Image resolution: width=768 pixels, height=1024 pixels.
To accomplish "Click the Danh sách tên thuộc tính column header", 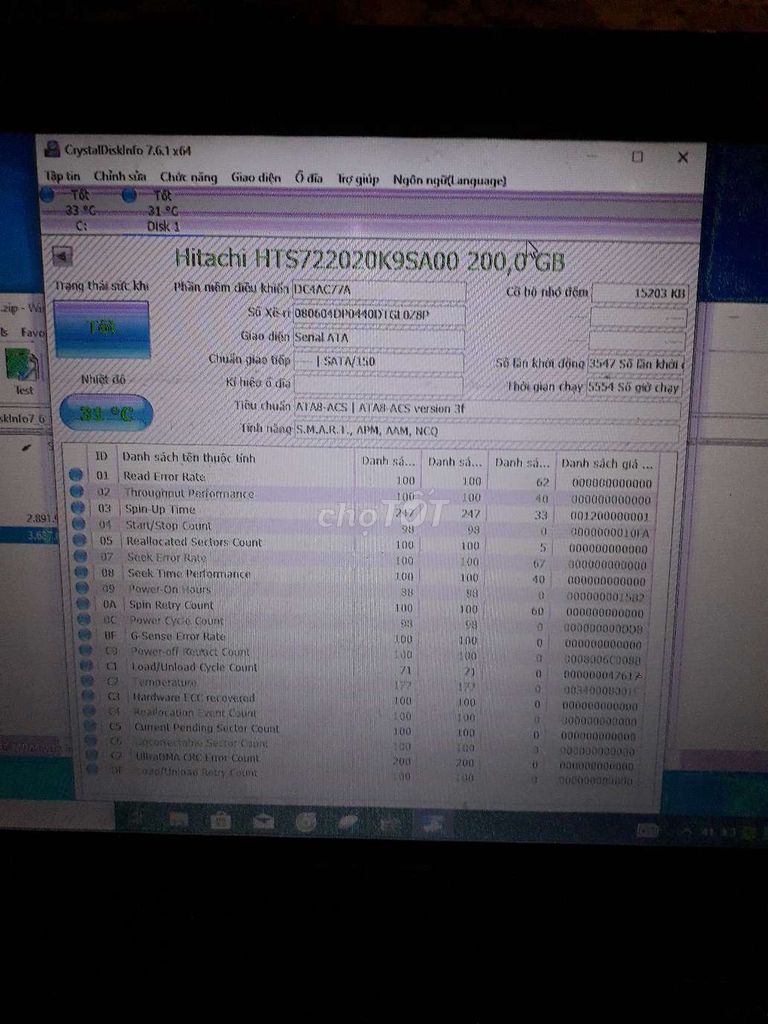I will [x=236, y=458].
